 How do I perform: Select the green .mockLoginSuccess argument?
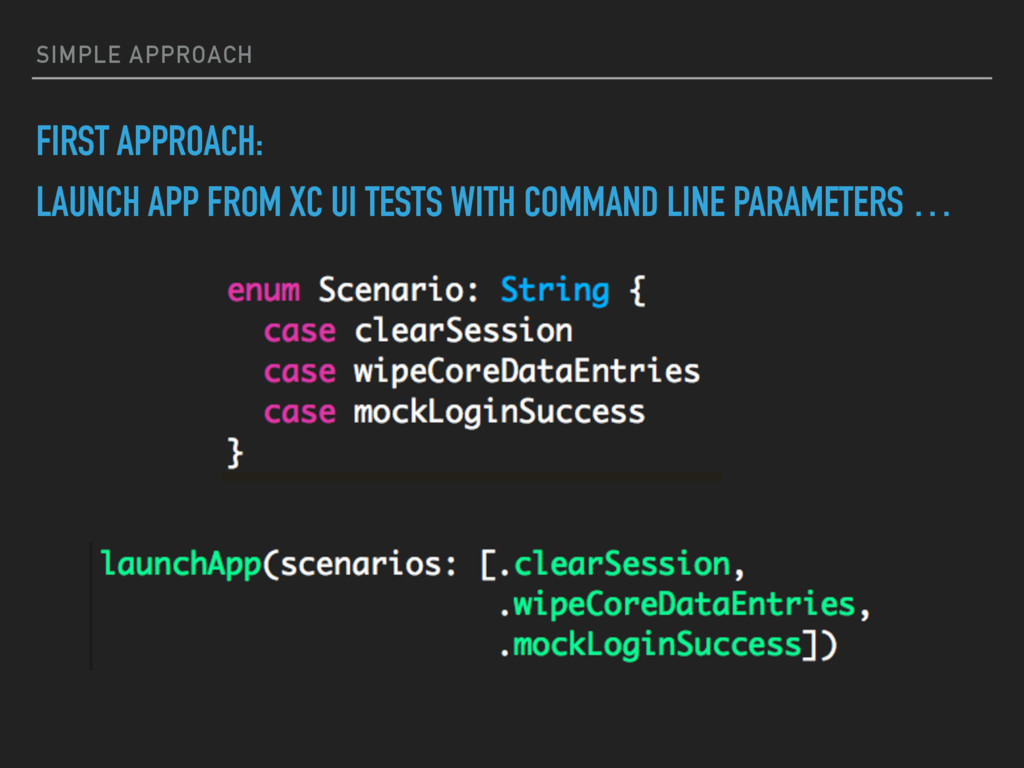(652, 646)
